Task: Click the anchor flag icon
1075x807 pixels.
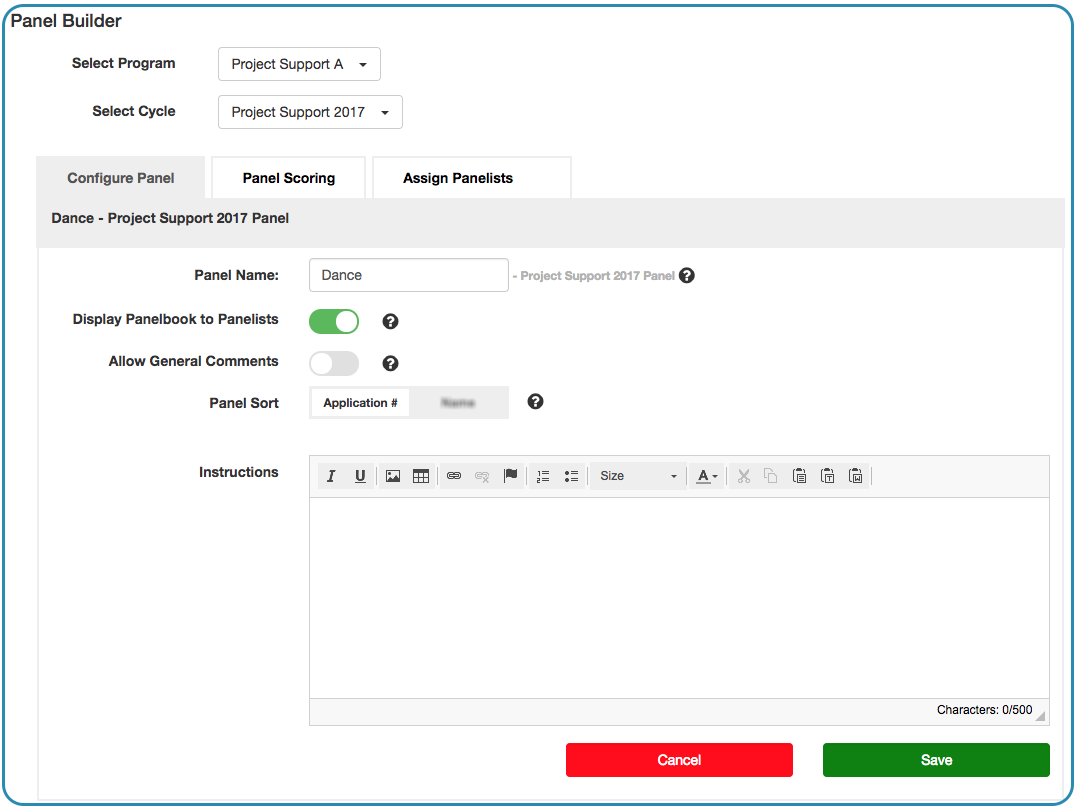Action: pos(511,477)
